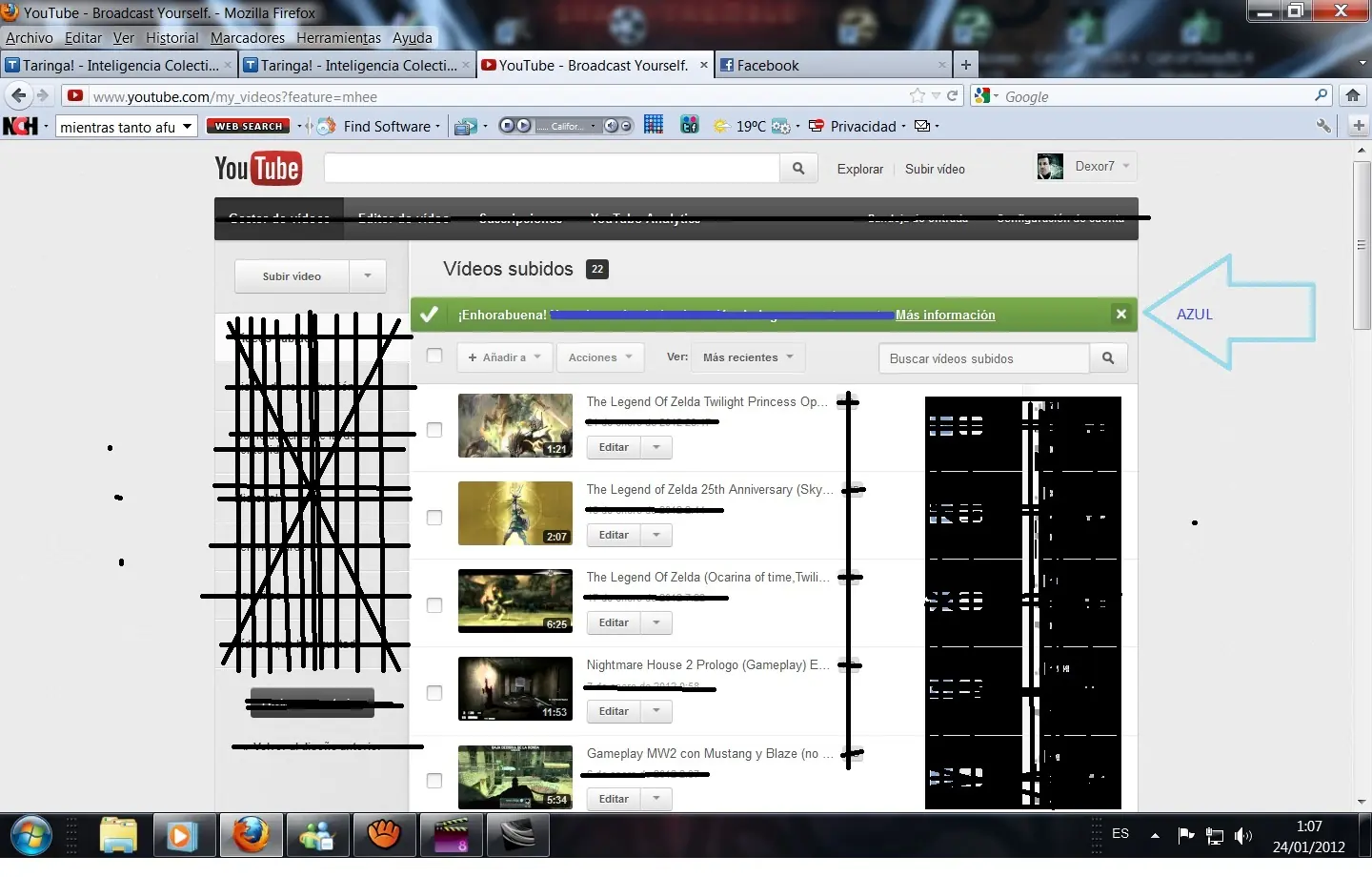Expand Editar arrow for Zelda 25th Anniversary

click(x=656, y=535)
